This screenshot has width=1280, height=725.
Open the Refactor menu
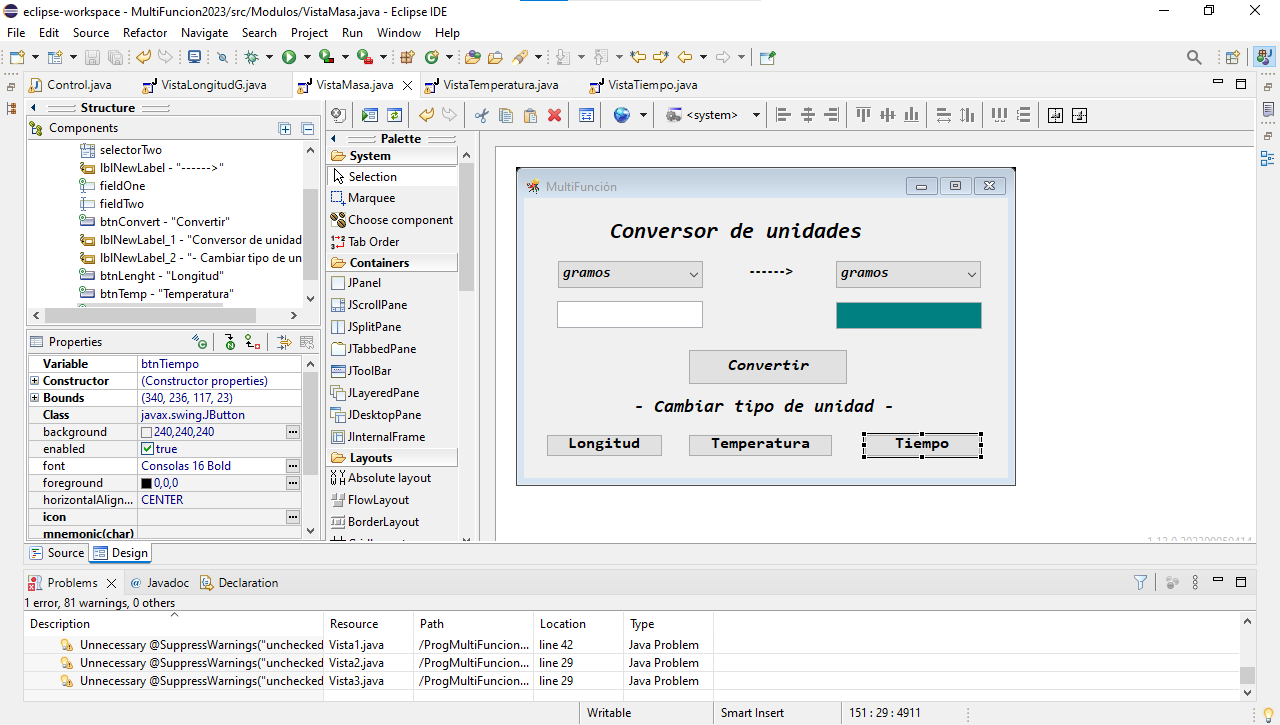point(145,33)
